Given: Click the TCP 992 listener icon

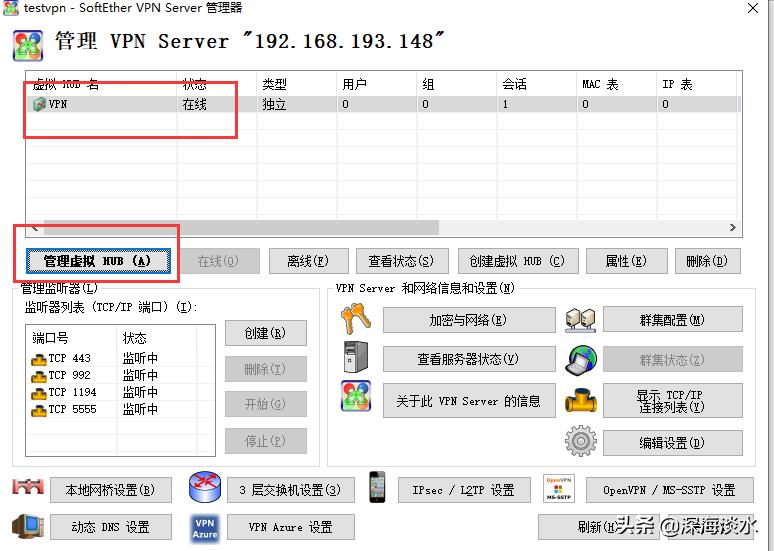Looking at the screenshot, I should 39,376.
